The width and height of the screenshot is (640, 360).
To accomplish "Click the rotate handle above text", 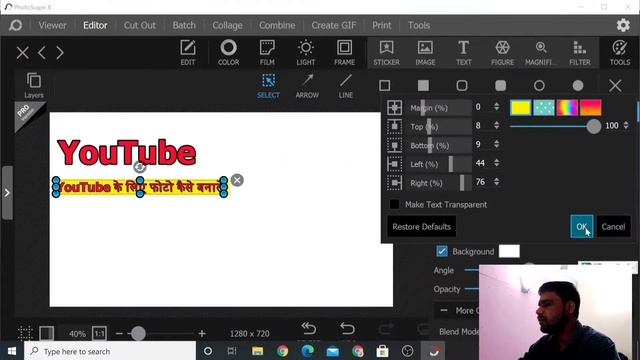I will [140, 167].
